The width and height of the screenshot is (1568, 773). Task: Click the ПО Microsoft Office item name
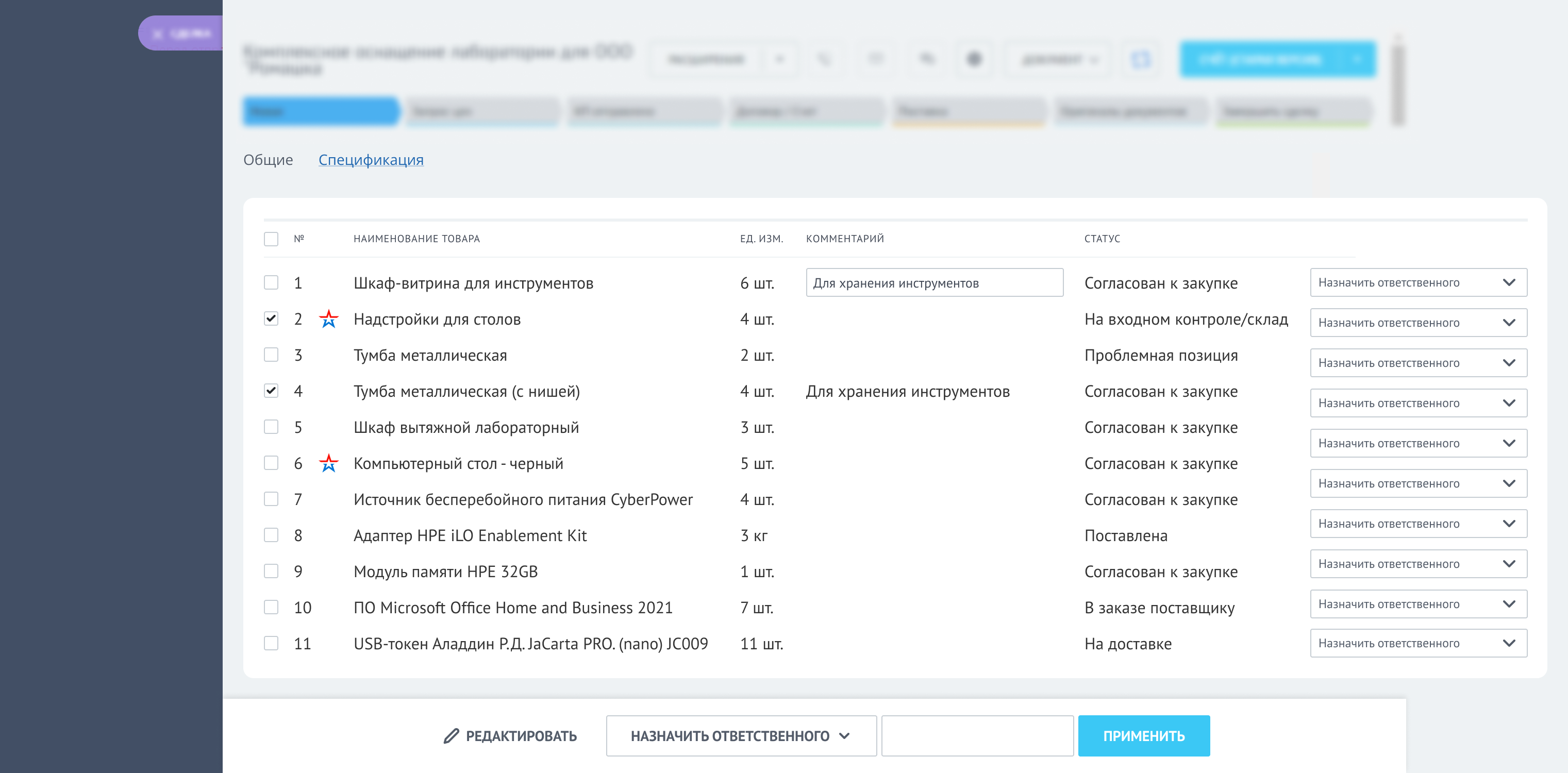tap(512, 608)
